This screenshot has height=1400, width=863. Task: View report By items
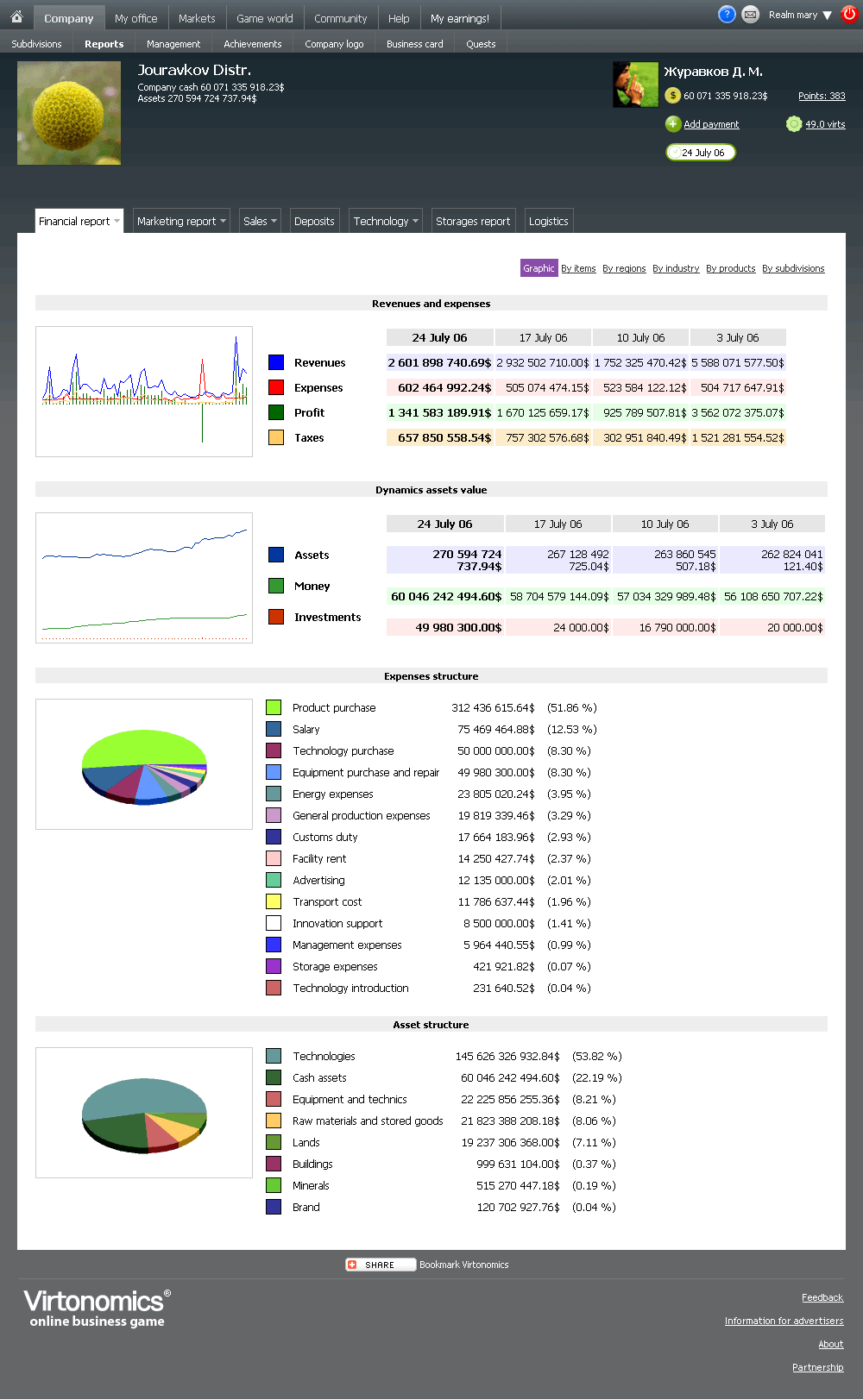click(x=578, y=268)
